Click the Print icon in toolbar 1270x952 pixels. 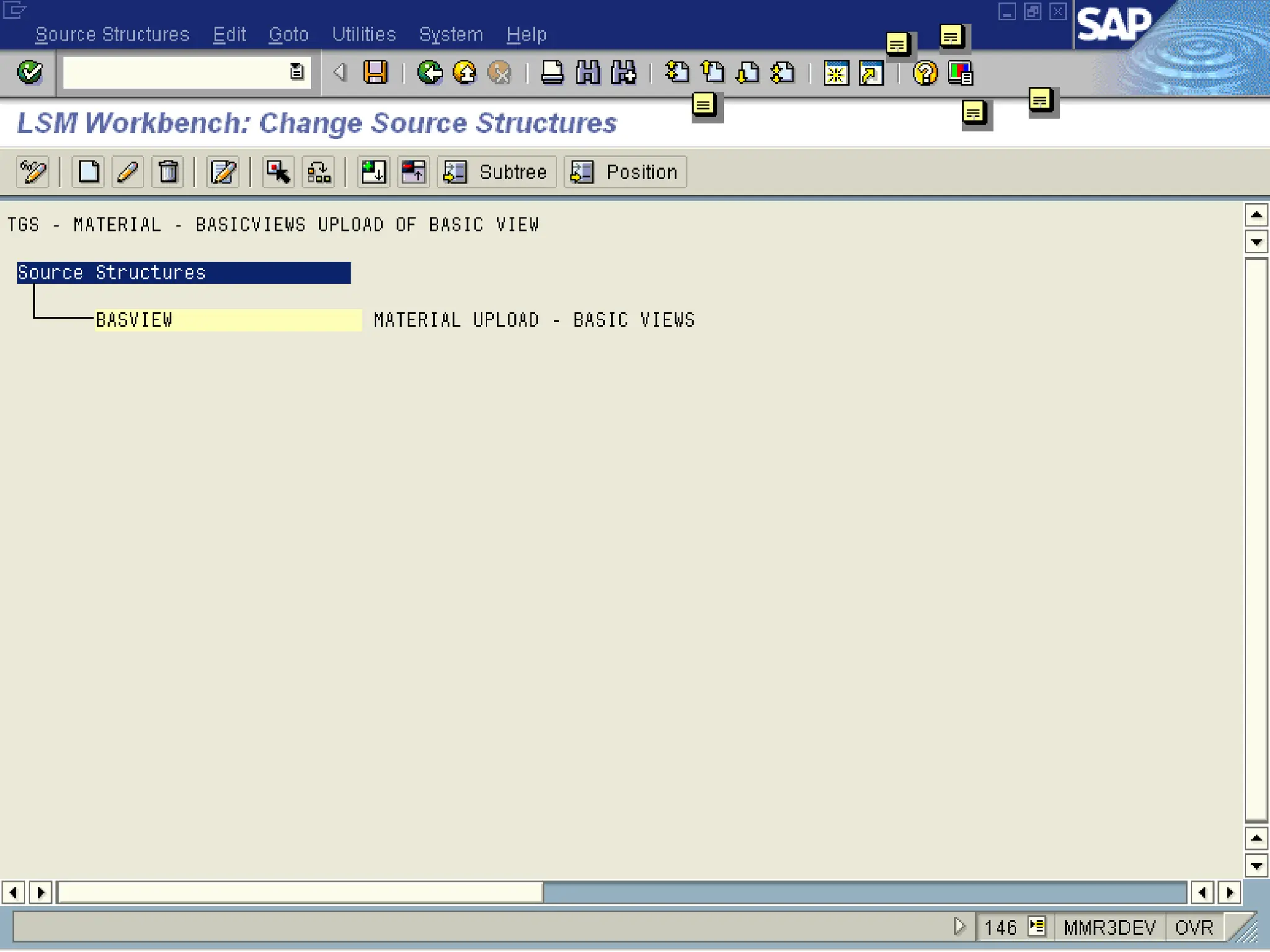click(552, 73)
